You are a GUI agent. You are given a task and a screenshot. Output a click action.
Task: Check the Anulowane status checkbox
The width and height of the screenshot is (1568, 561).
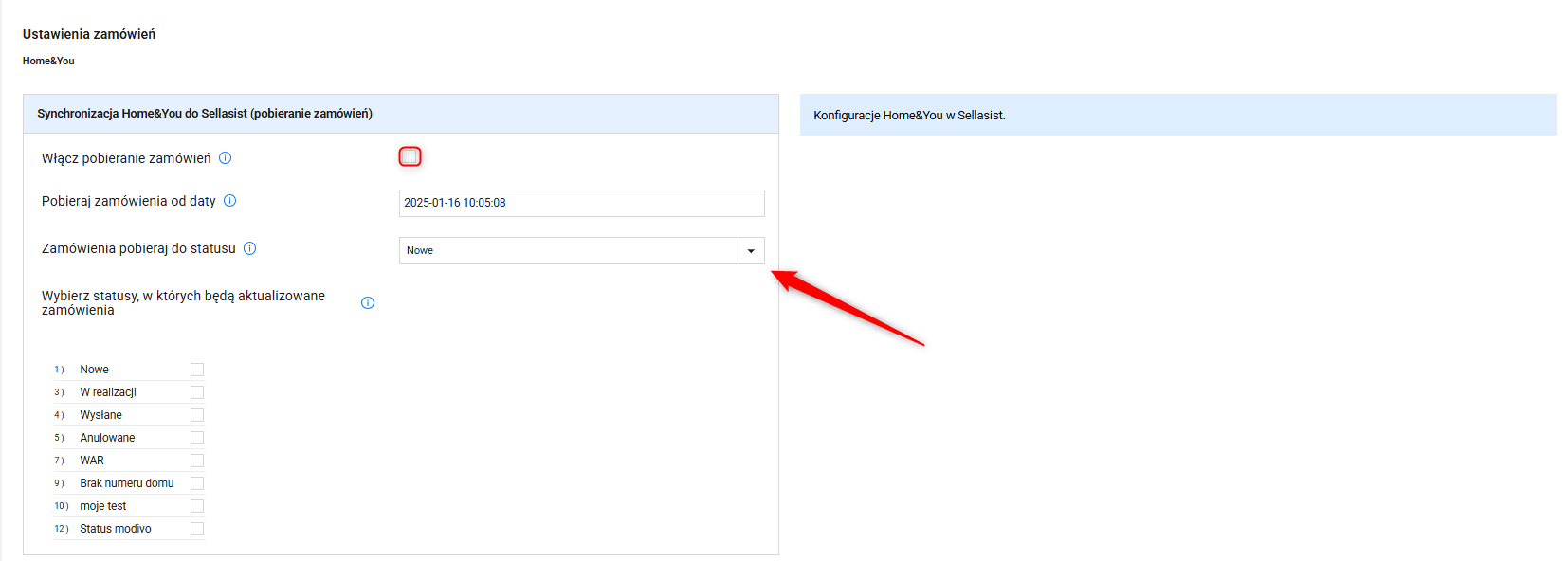[x=197, y=438]
